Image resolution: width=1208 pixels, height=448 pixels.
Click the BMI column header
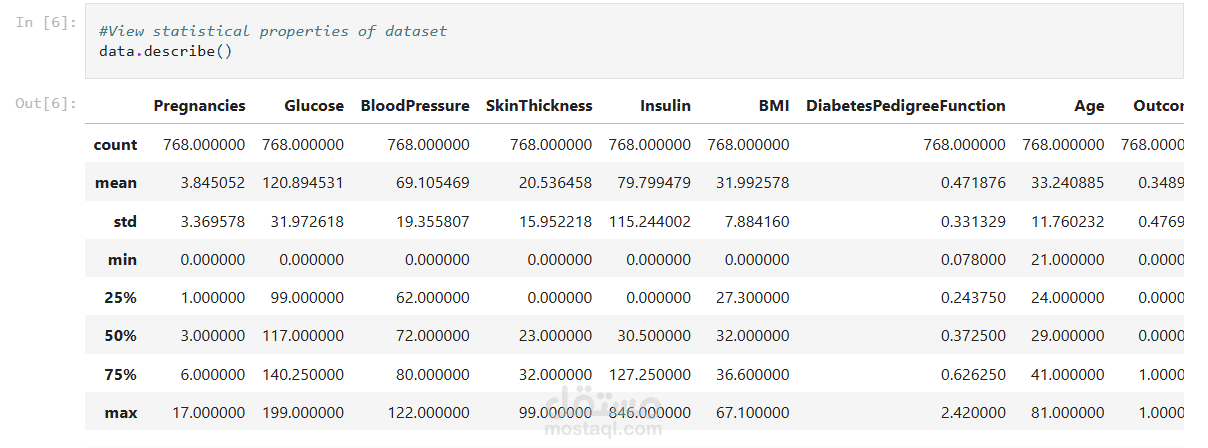coord(774,106)
